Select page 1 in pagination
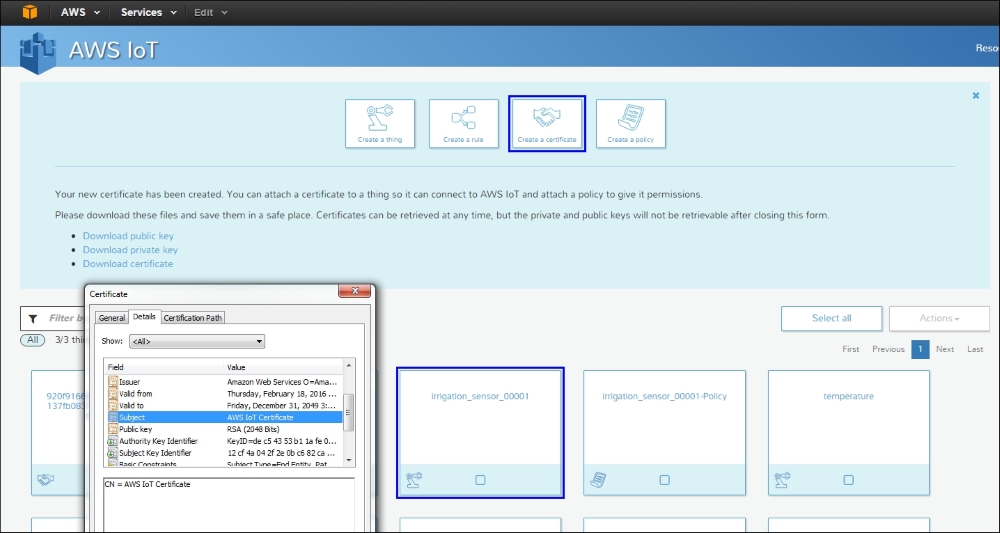Image resolution: width=1000 pixels, height=533 pixels. (x=920, y=349)
